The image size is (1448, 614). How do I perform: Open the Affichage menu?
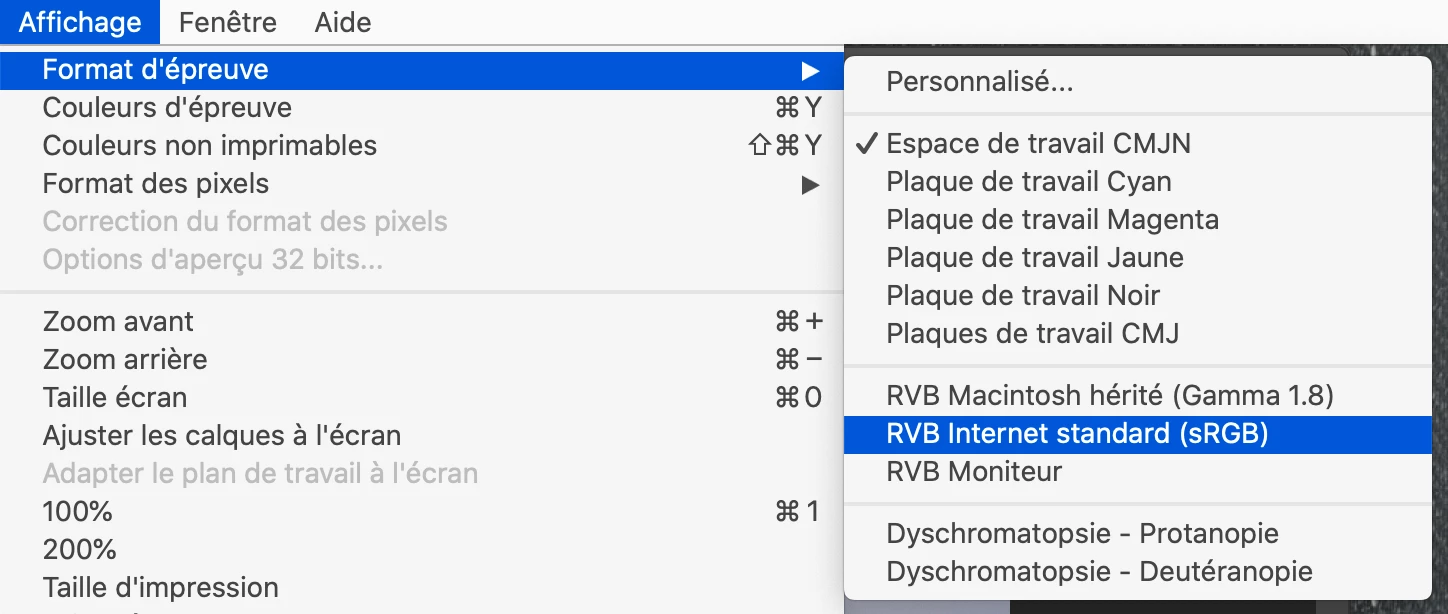(x=80, y=22)
